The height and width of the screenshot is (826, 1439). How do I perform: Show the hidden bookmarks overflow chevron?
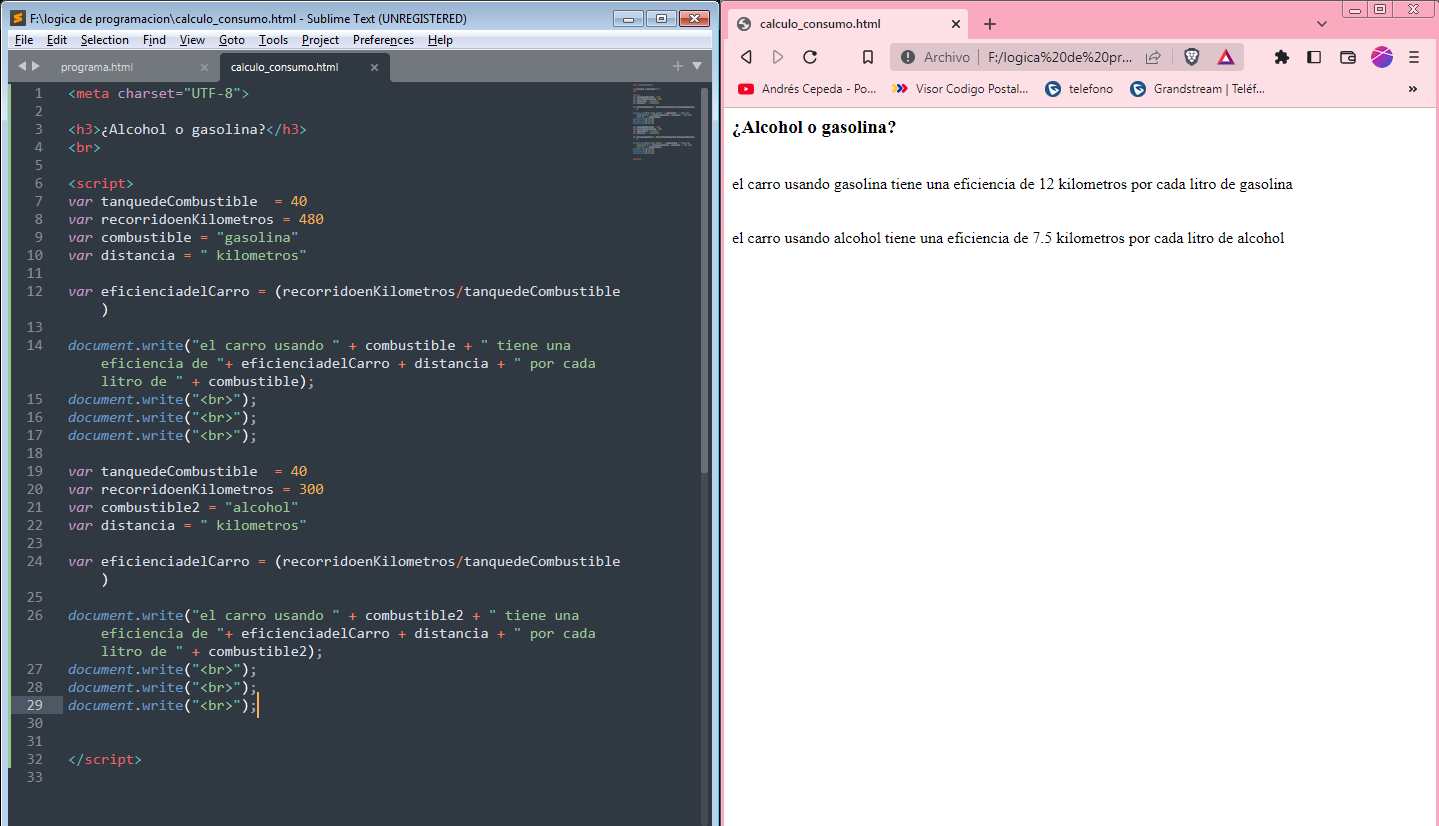[x=1413, y=89]
